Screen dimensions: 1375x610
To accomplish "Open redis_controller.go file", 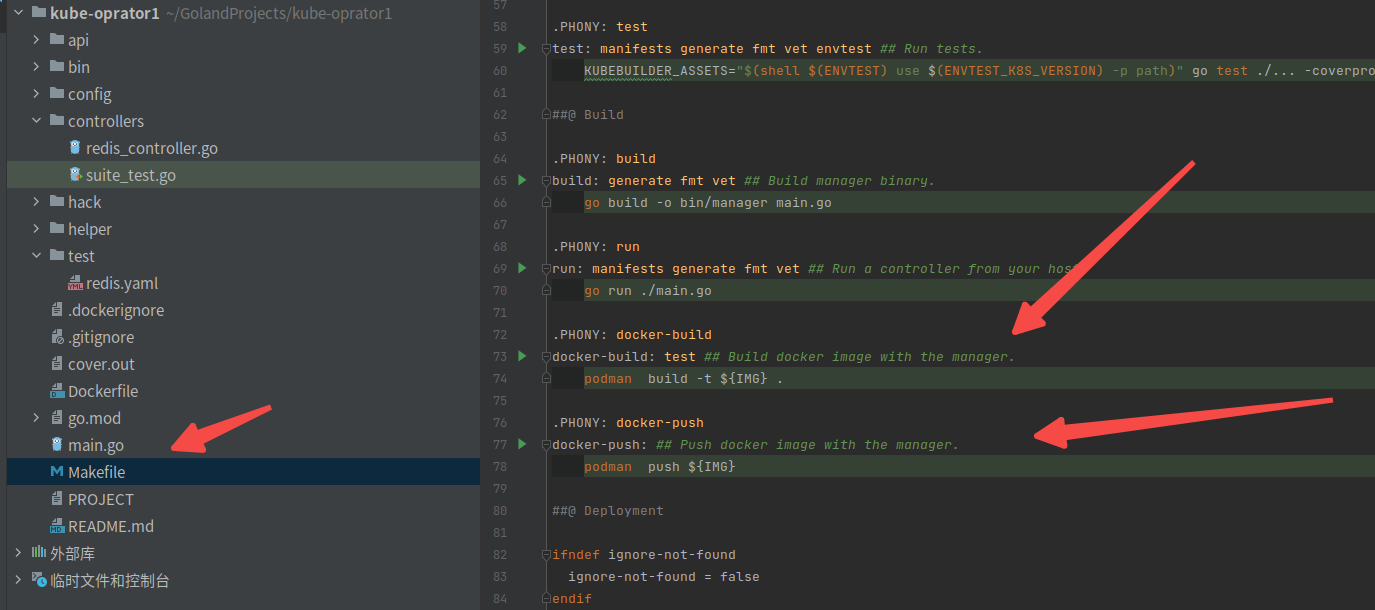I will tap(151, 148).
